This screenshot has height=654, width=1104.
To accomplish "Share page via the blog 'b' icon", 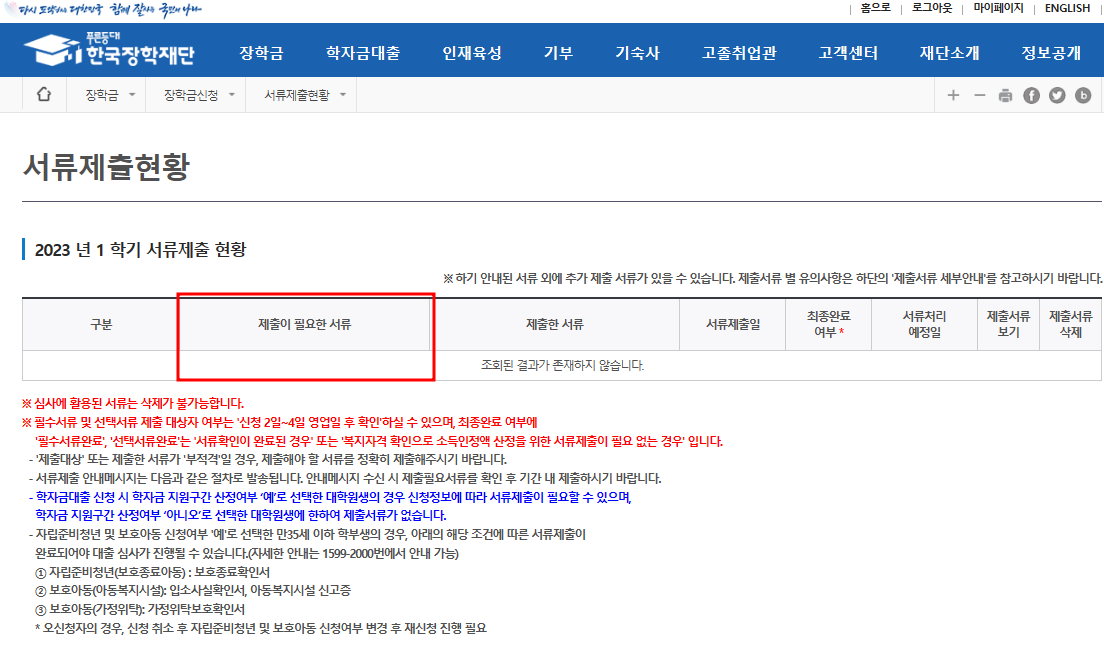I will tap(1082, 93).
